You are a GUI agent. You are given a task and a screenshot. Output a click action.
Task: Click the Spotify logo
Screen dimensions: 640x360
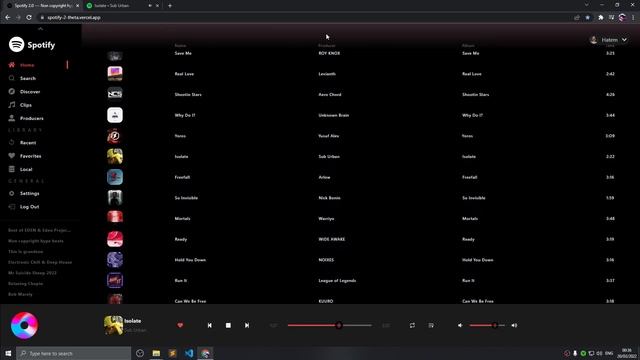tap(32, 44)
